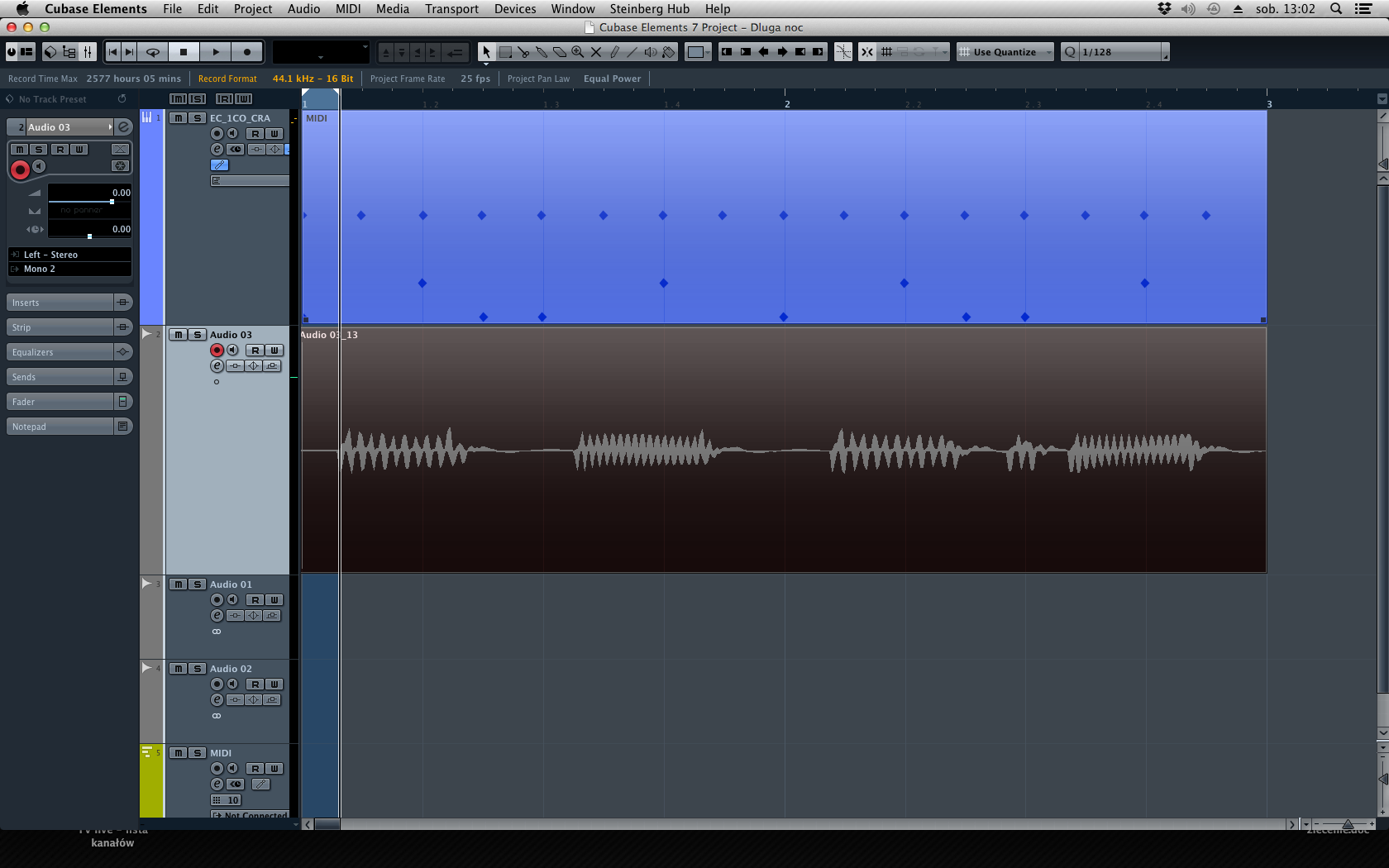Screen dimensions: 1389x868
Task: Click the Inspector volume slider handle
Action: [112, 202]
